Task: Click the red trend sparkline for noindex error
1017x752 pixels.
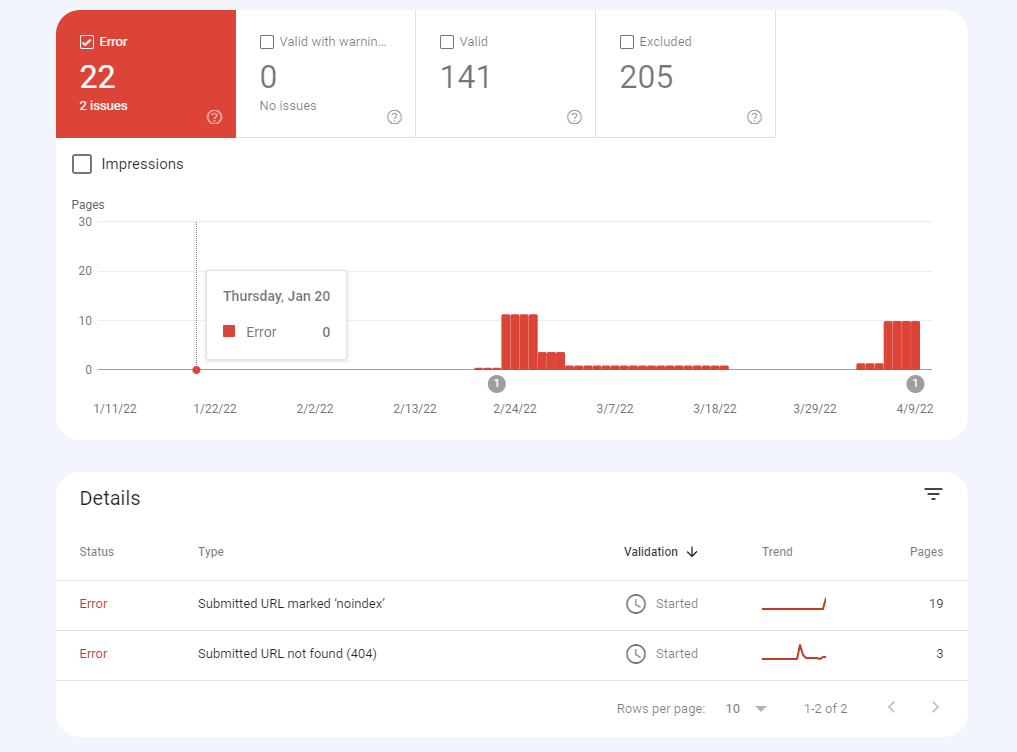Action: pyautogui.click(x=793, y=604)
